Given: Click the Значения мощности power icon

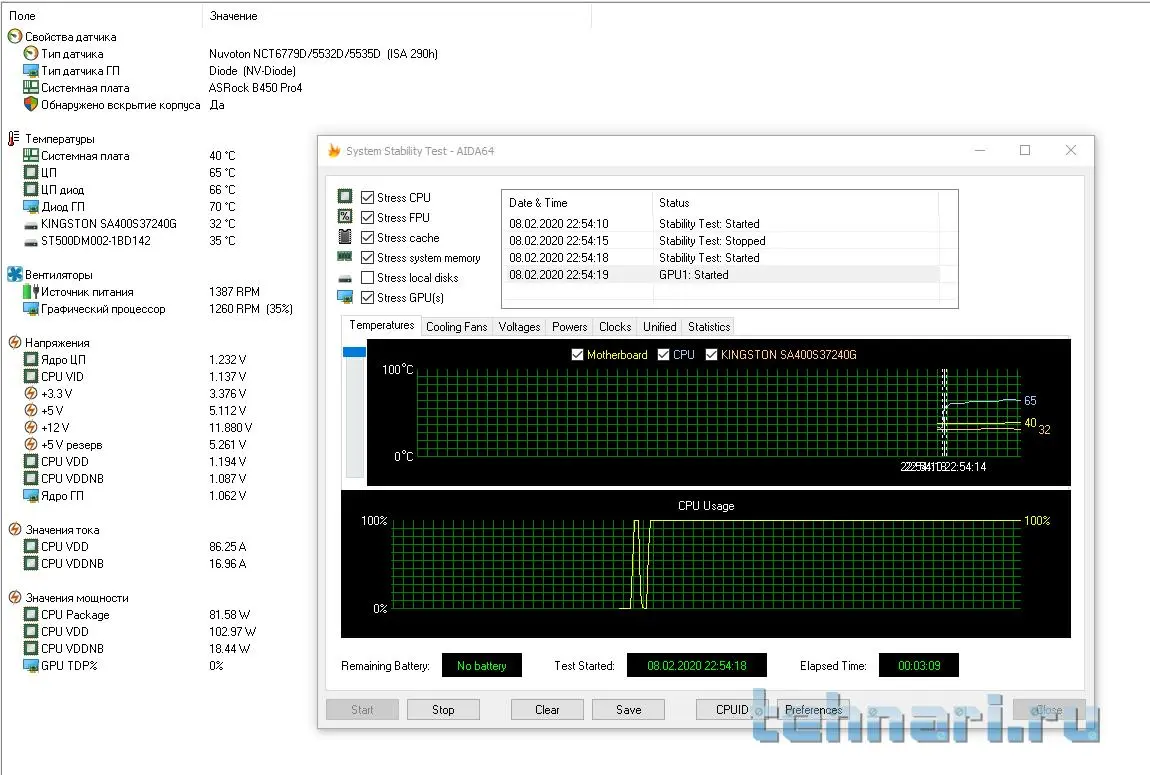Looking at the screenshot, I should point(15,597).
